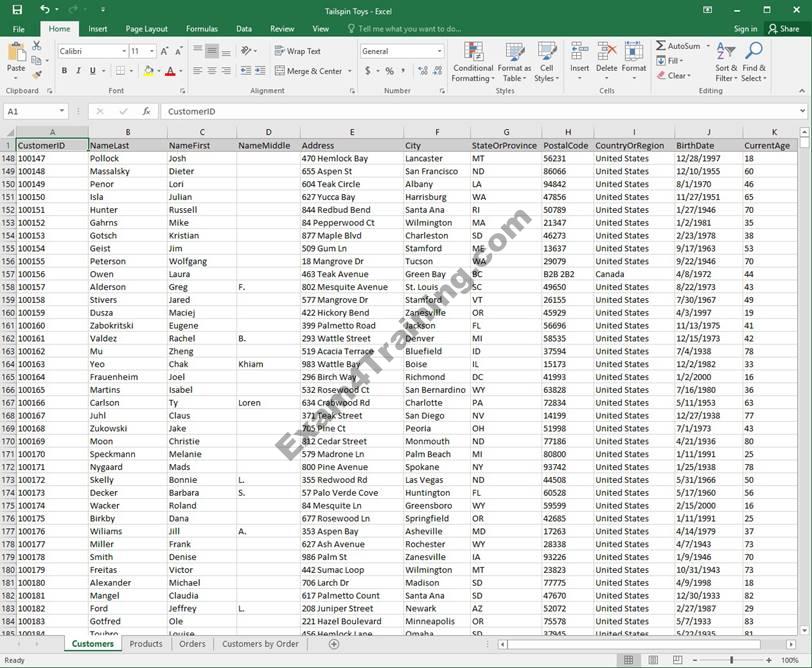Toggle Italic formatting
This screenshot has height=668, width=812.
[79, 71]
